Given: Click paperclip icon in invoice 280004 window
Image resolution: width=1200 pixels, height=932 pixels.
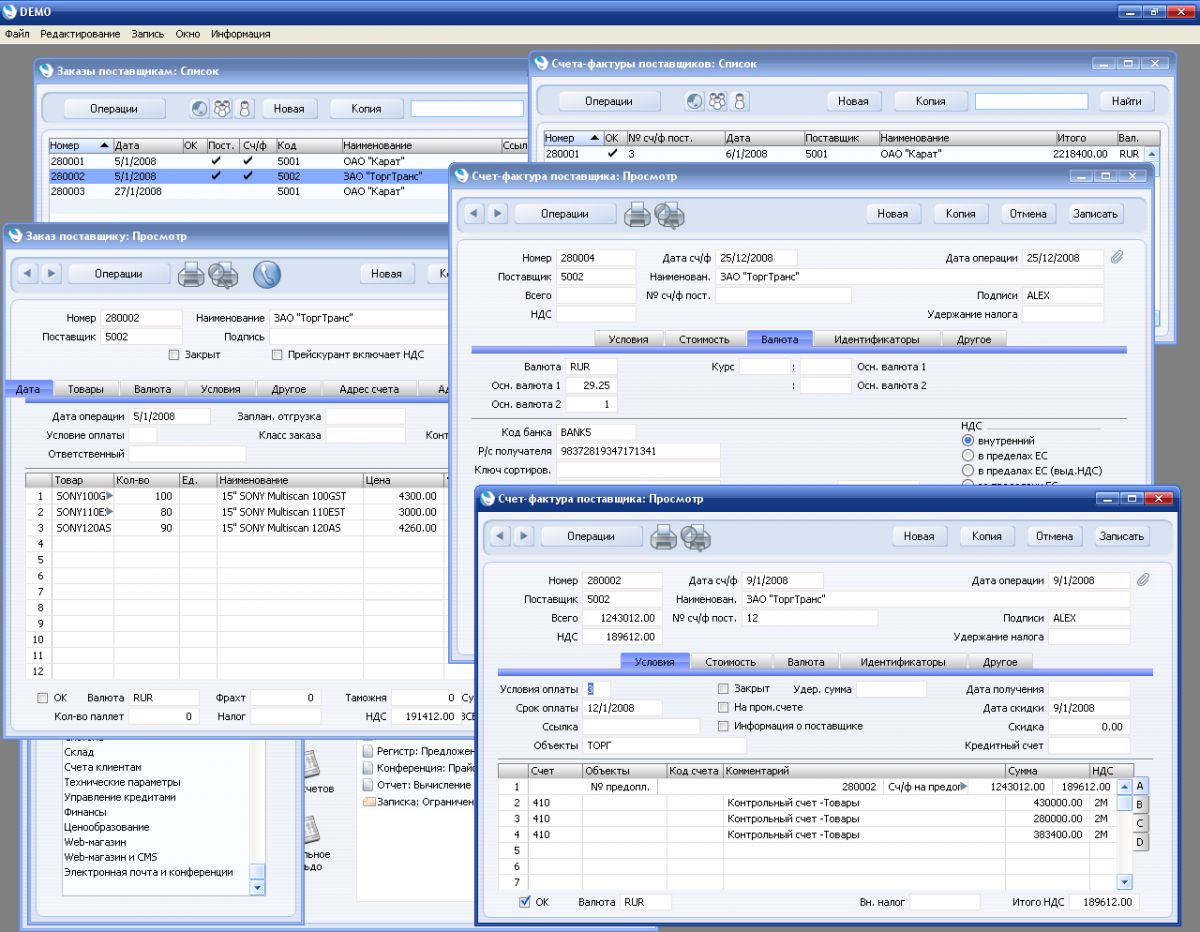Looking at the screenshot, I should pyautogui.click(x=1118, y=257).
